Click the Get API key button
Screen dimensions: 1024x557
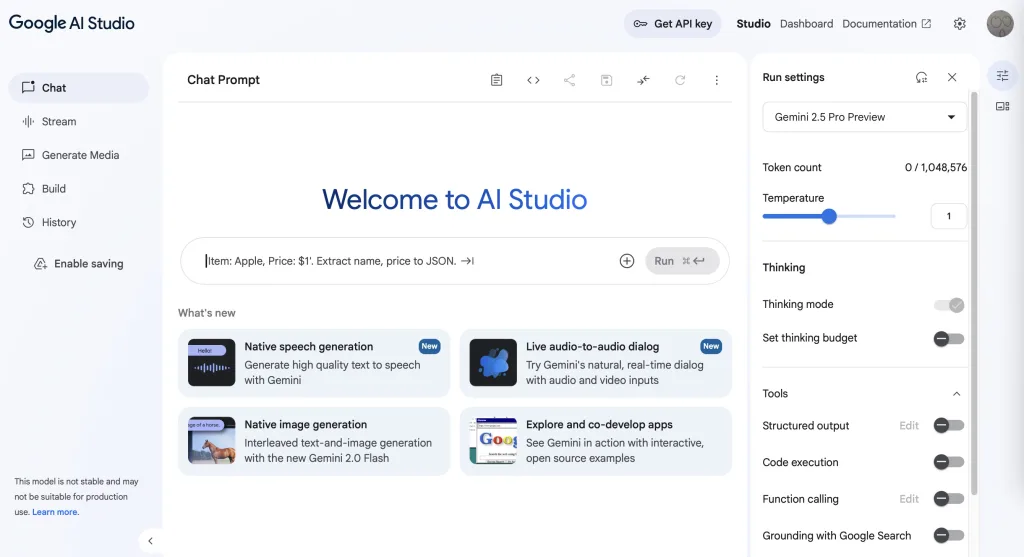672,24
